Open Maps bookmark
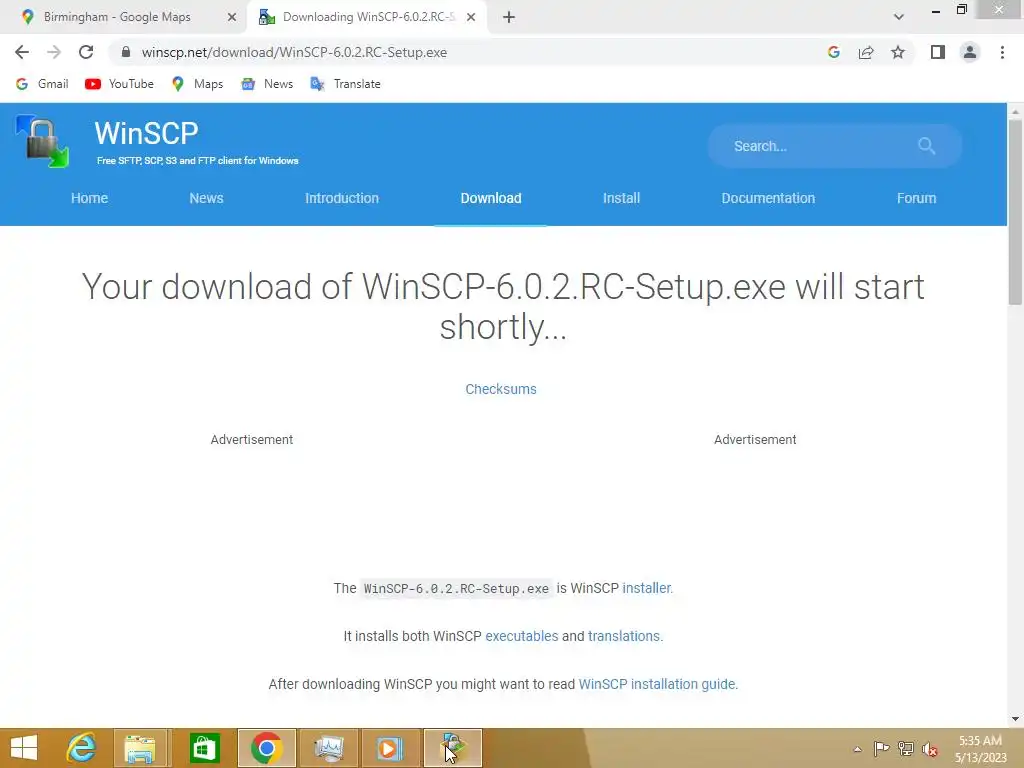 point(197,84)
